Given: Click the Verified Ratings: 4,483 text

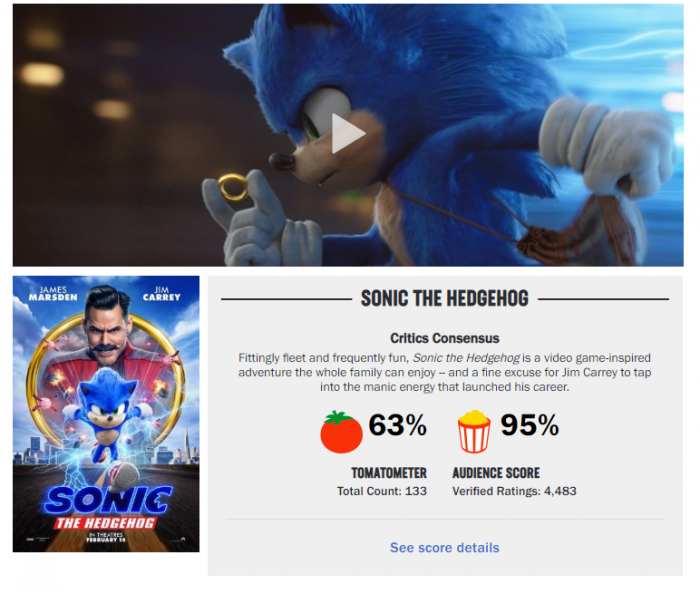Looking at the screenshot, I should click(x=514, y=491).
